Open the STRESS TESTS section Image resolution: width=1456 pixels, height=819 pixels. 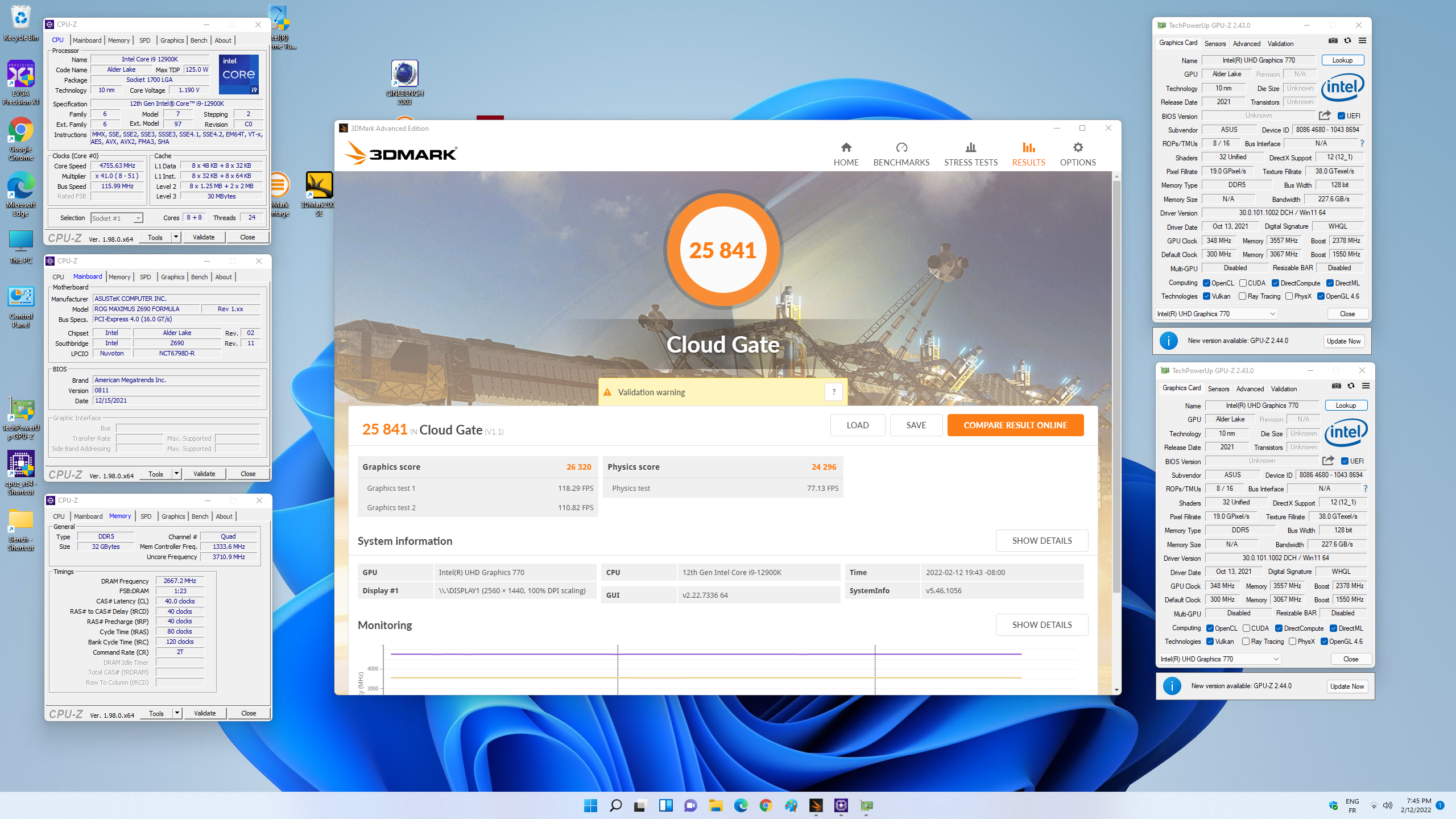click(x=970, y=154)
